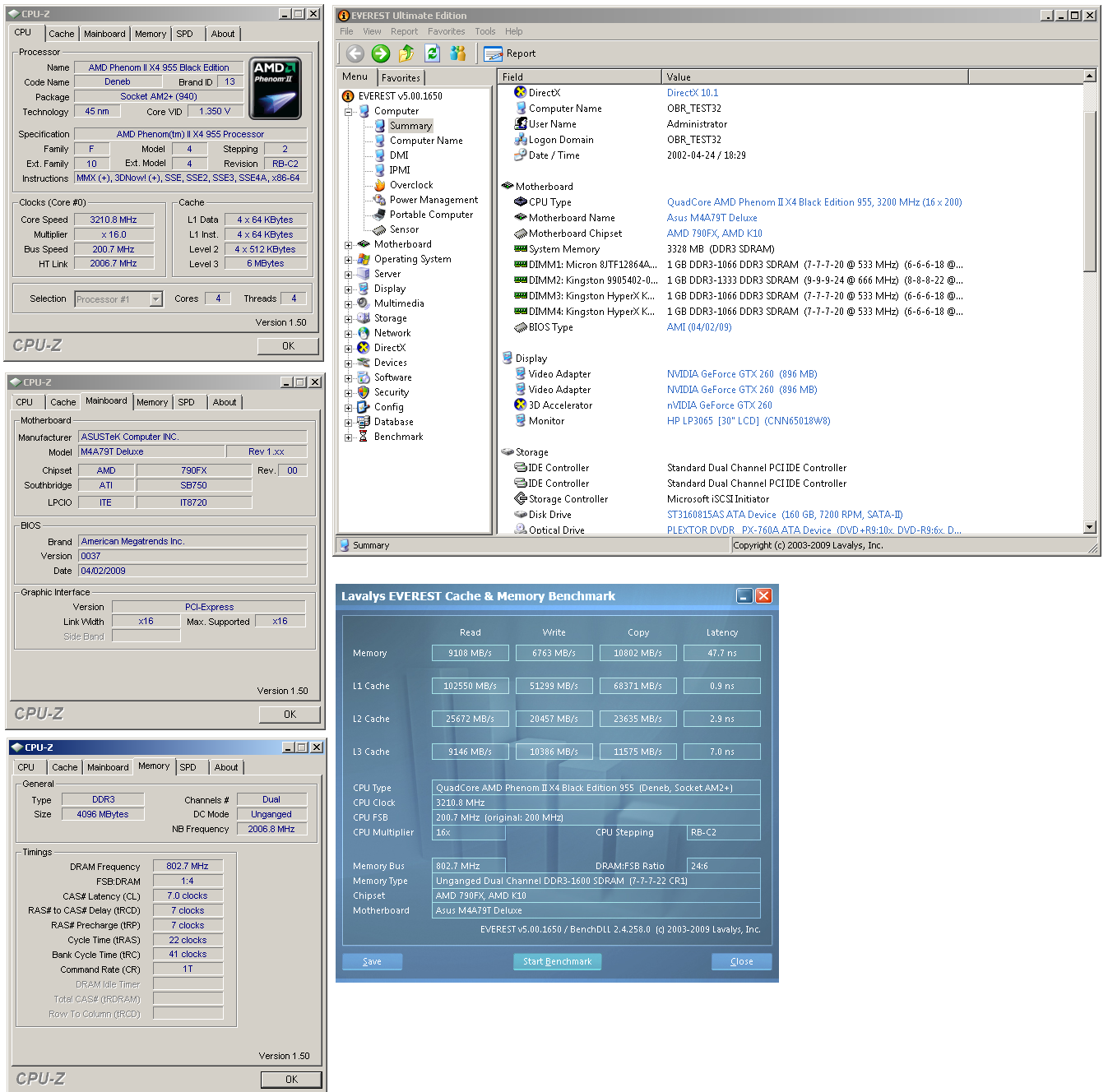
Task: Expand the Multimedia tree node
Action: (348, 303)
